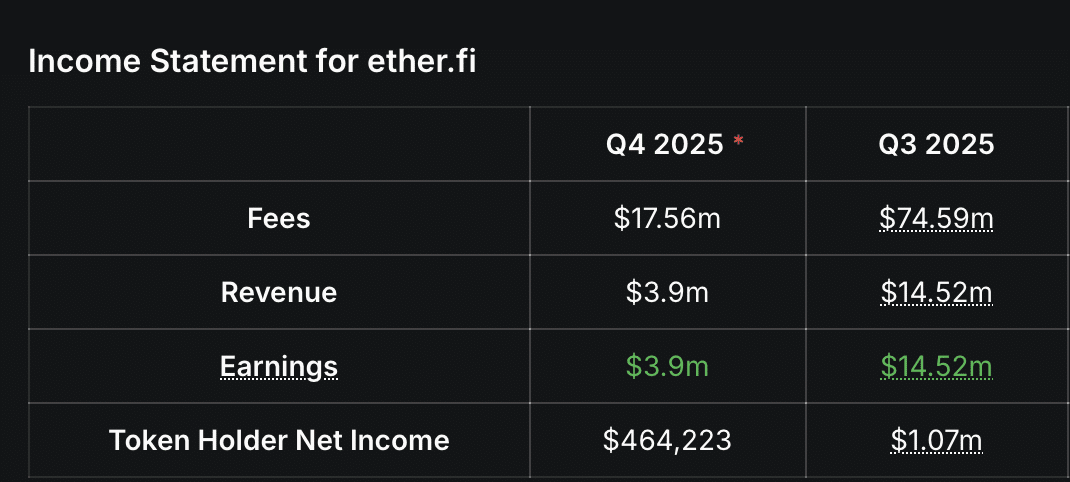Select the Q3 2025 column header
1070x482 pixels.
coord(936,145)
